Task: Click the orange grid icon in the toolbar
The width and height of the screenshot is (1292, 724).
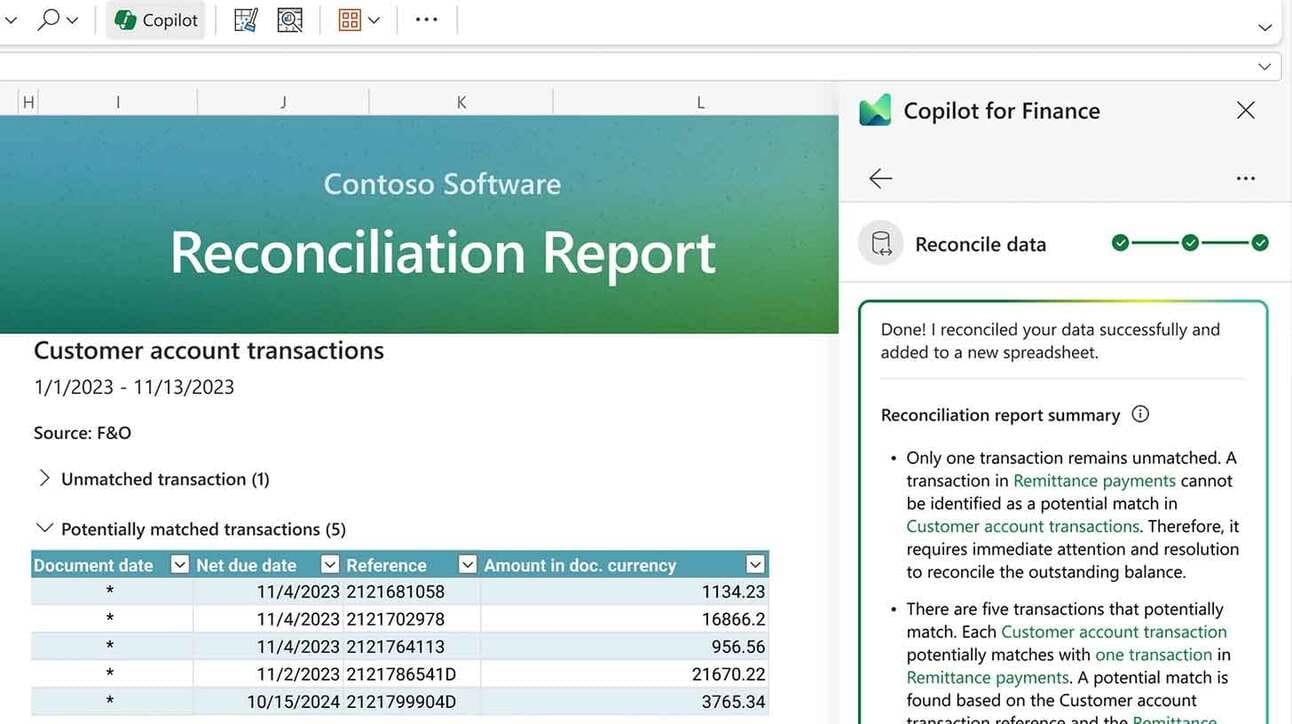Action: click(x=349, y=20)
